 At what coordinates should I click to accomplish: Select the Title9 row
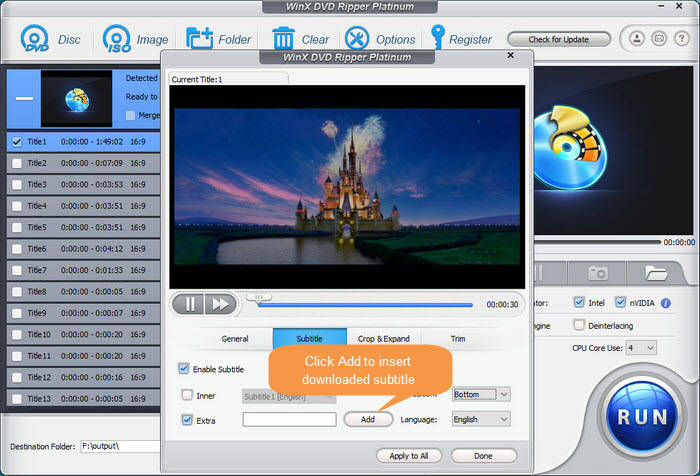83,313
